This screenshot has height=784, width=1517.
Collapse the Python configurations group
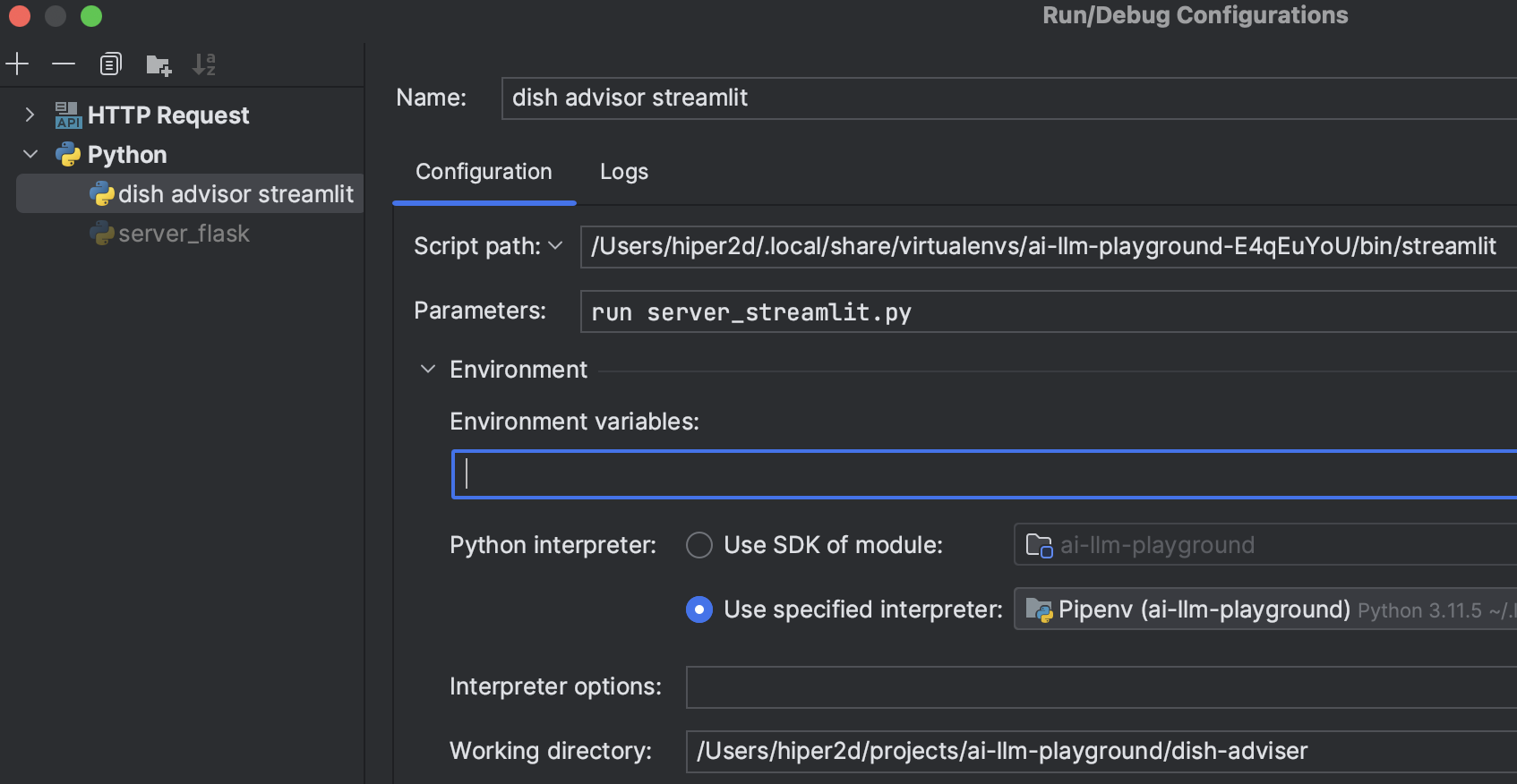point(30,154)
